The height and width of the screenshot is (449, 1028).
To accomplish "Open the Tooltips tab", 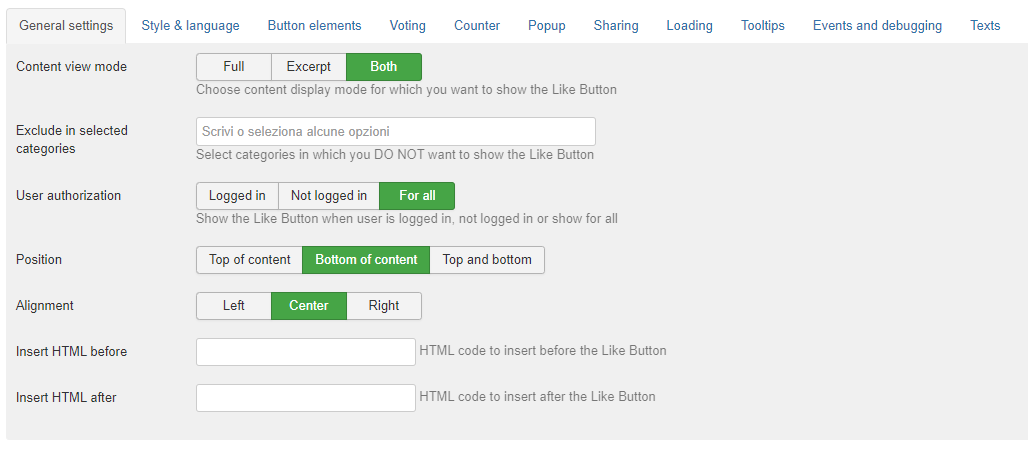I will [x=762, y=26].
